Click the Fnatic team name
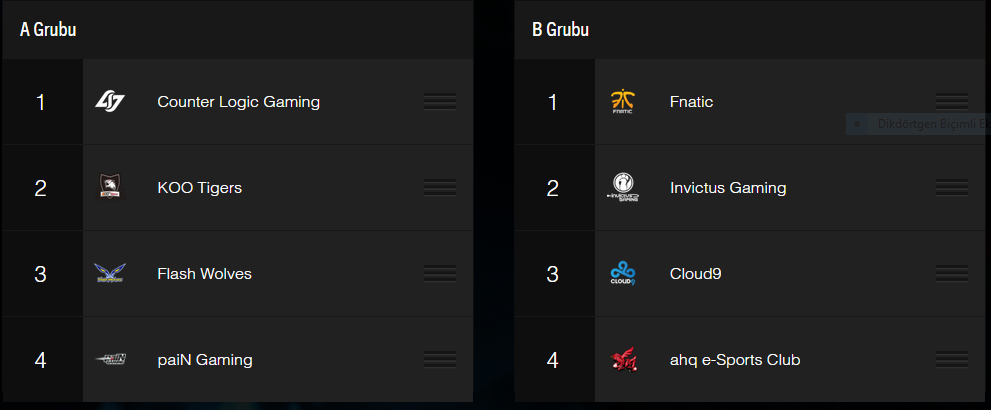Image resolution: width=991 pixels, height=410 pixels. click(691, 102)
